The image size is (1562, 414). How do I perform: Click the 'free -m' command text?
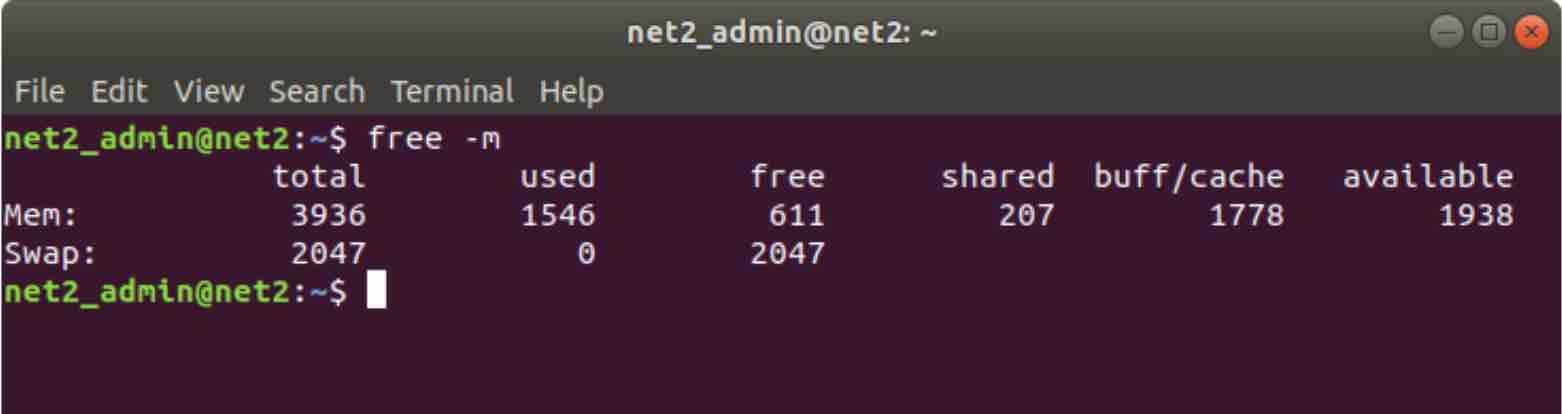(433, 138)
